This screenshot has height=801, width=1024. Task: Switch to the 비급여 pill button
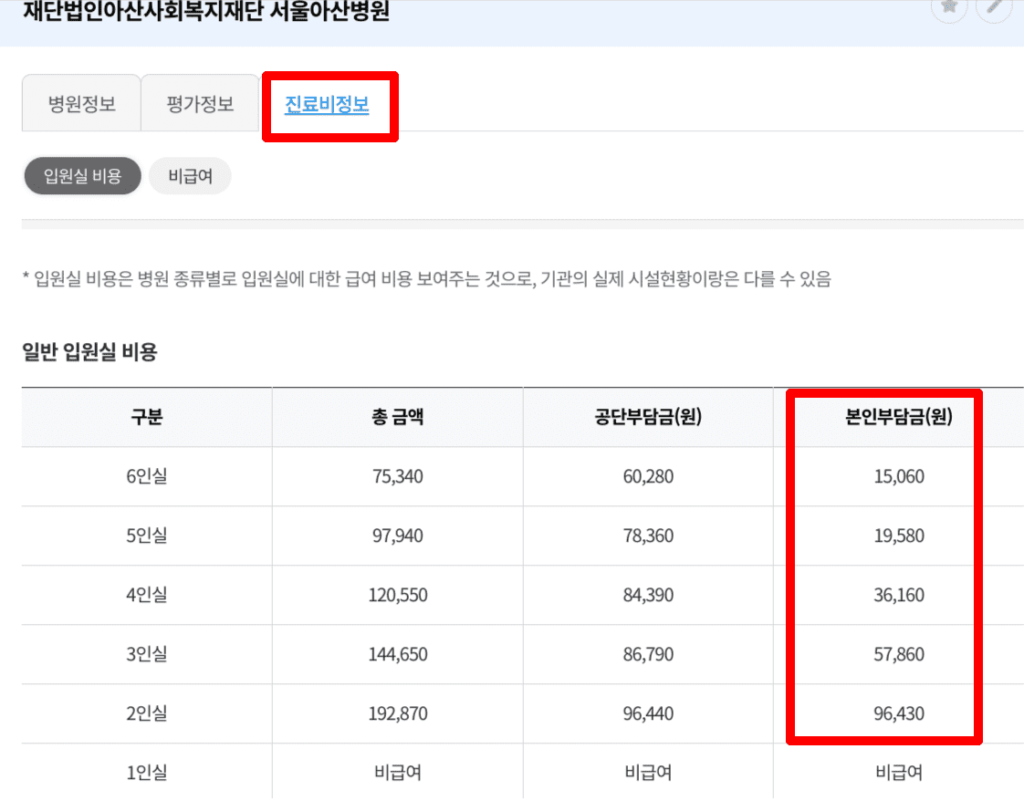coord(190,176)
